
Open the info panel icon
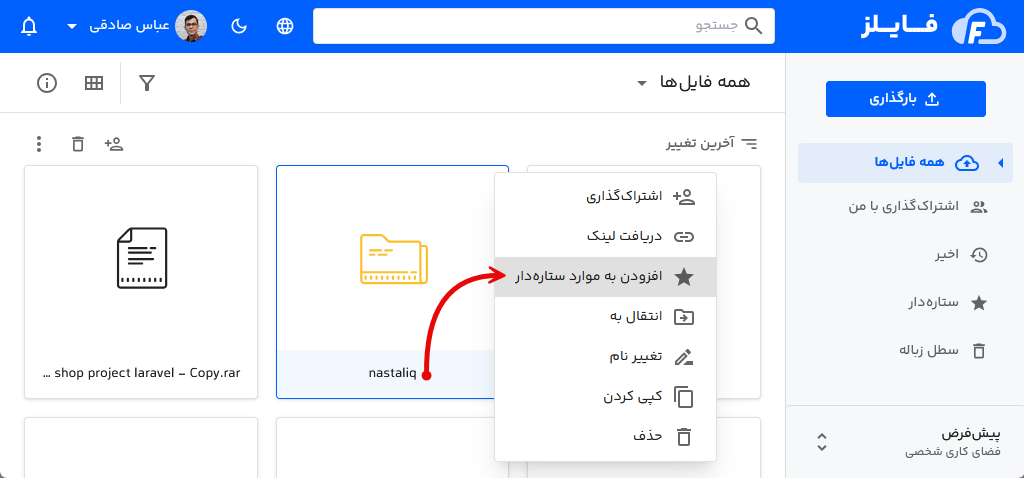coord(47,83)
